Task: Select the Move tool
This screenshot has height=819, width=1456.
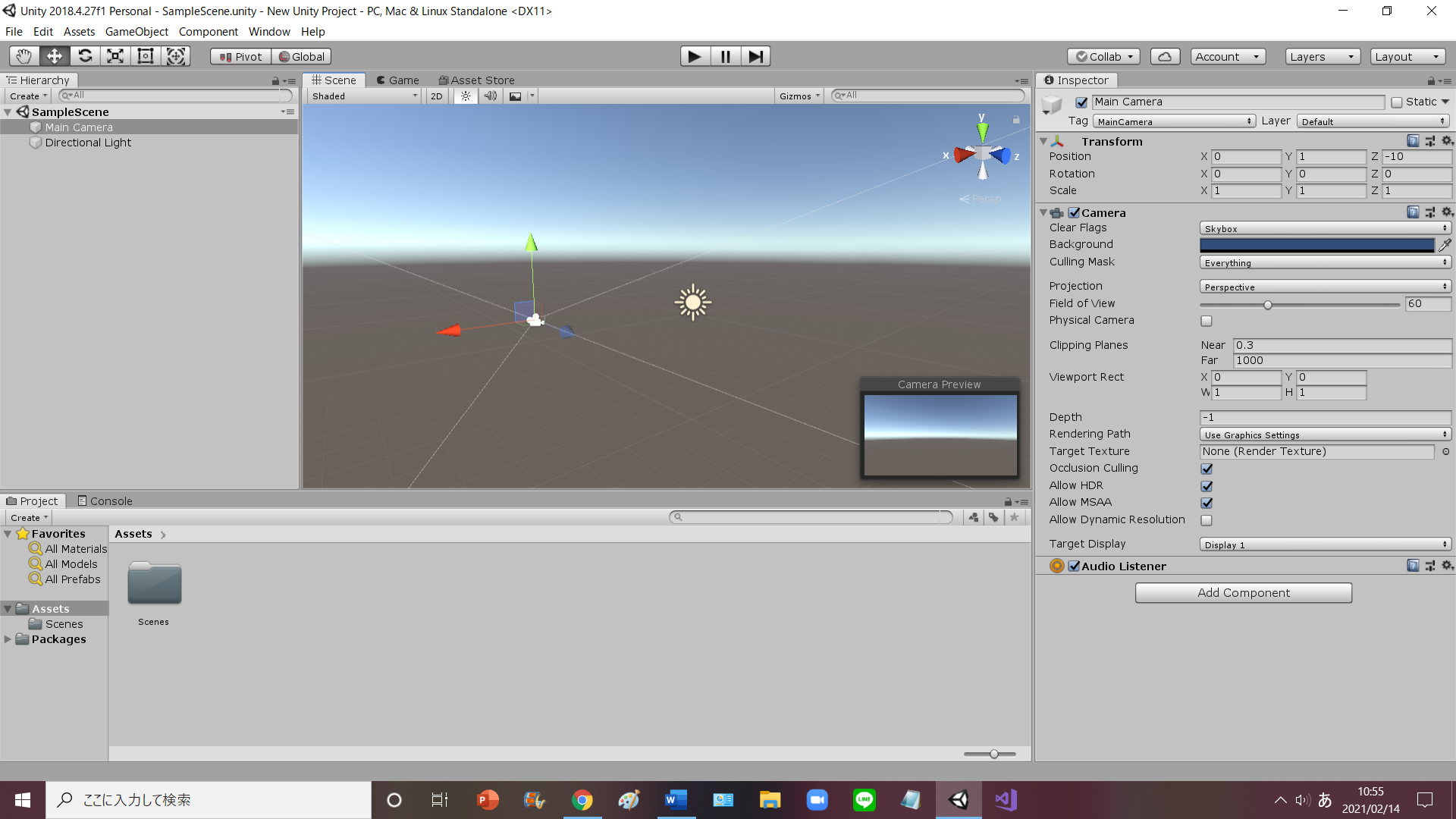Action: click(x=55, y=56)
